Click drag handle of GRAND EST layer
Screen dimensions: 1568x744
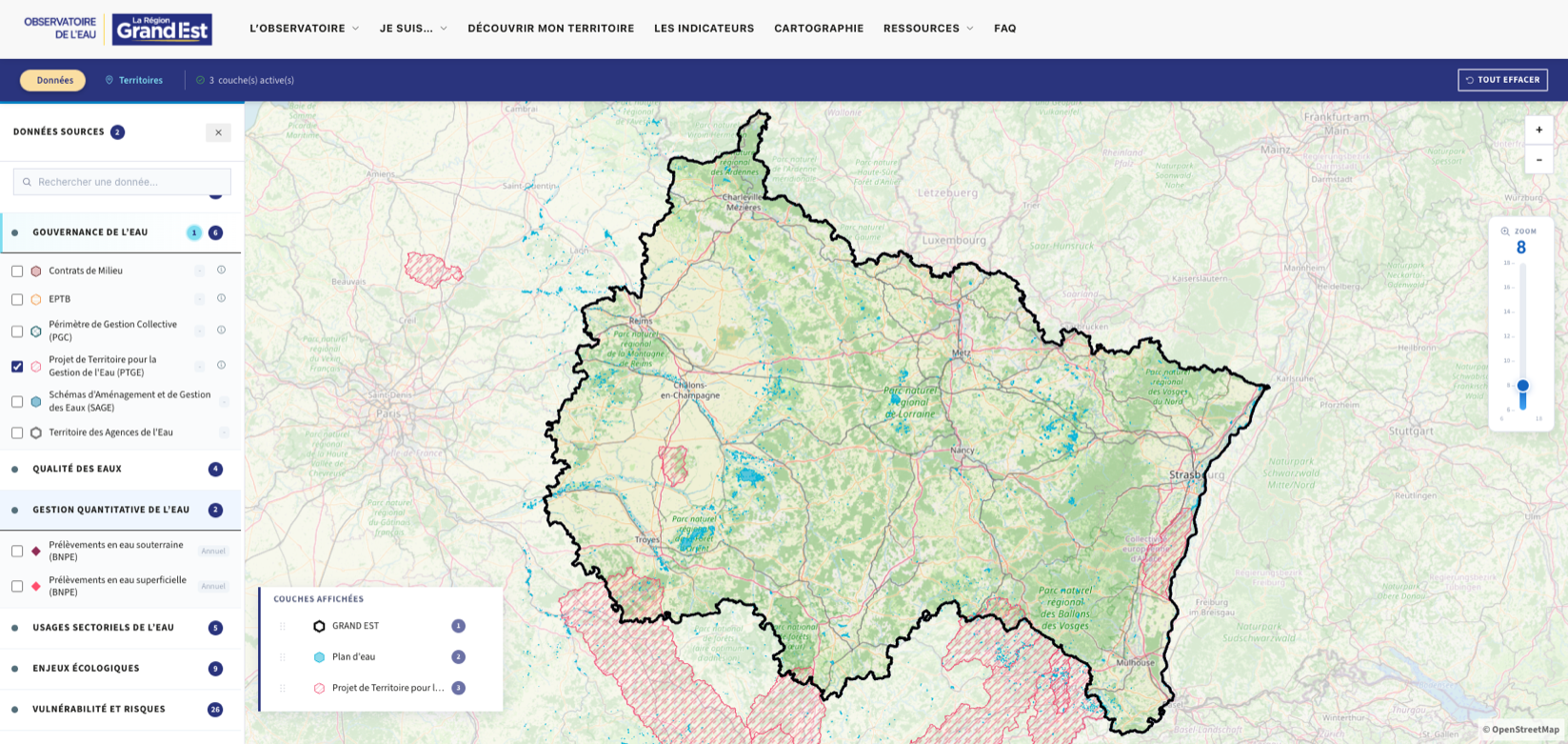283,626
